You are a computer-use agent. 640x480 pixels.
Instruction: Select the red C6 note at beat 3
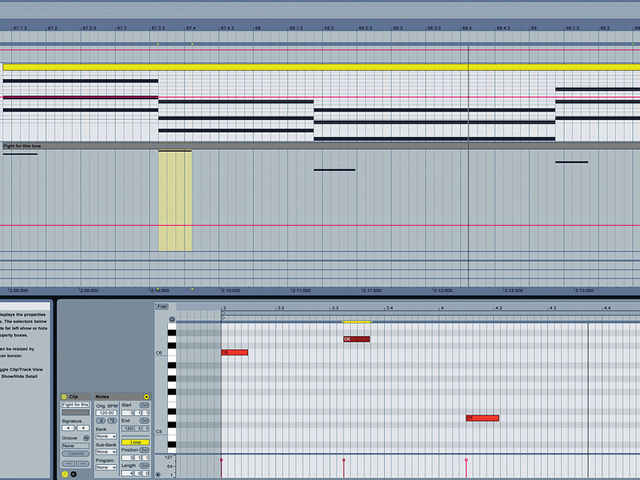(x=235, y=352)
